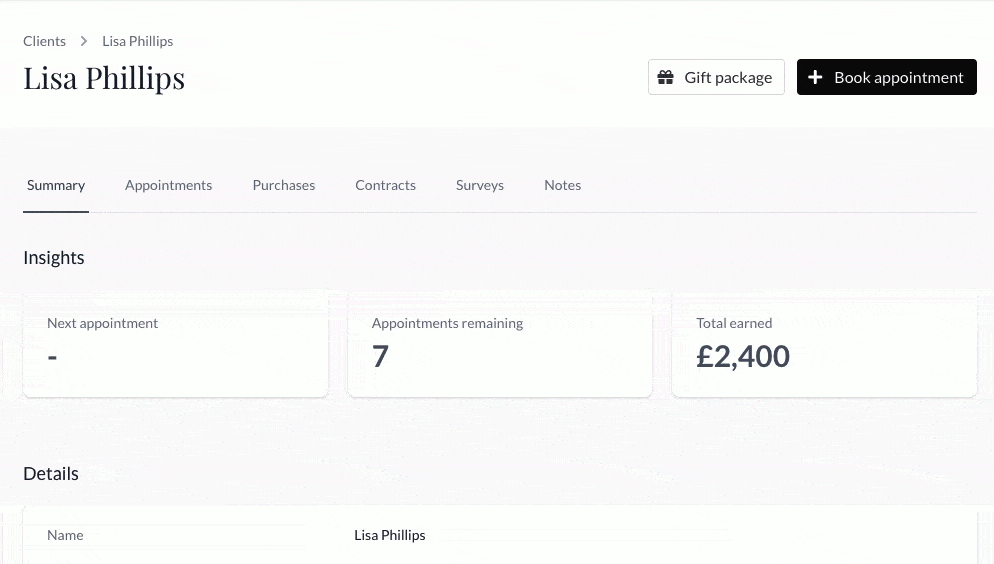Click the Lisa Phillips page heading

(x=104, y=78)
